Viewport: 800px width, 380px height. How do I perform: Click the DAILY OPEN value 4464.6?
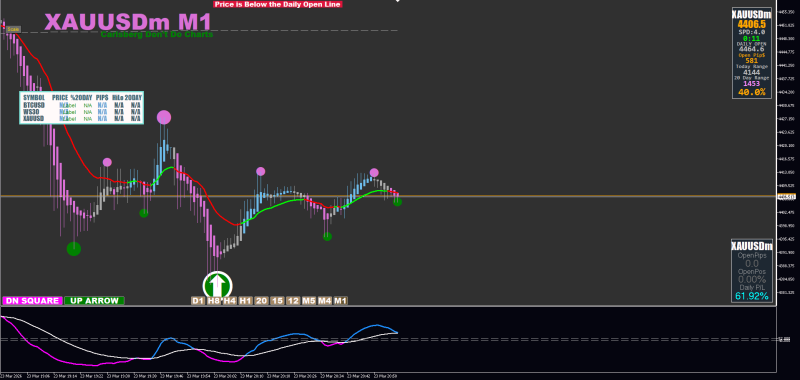[752, 49]
